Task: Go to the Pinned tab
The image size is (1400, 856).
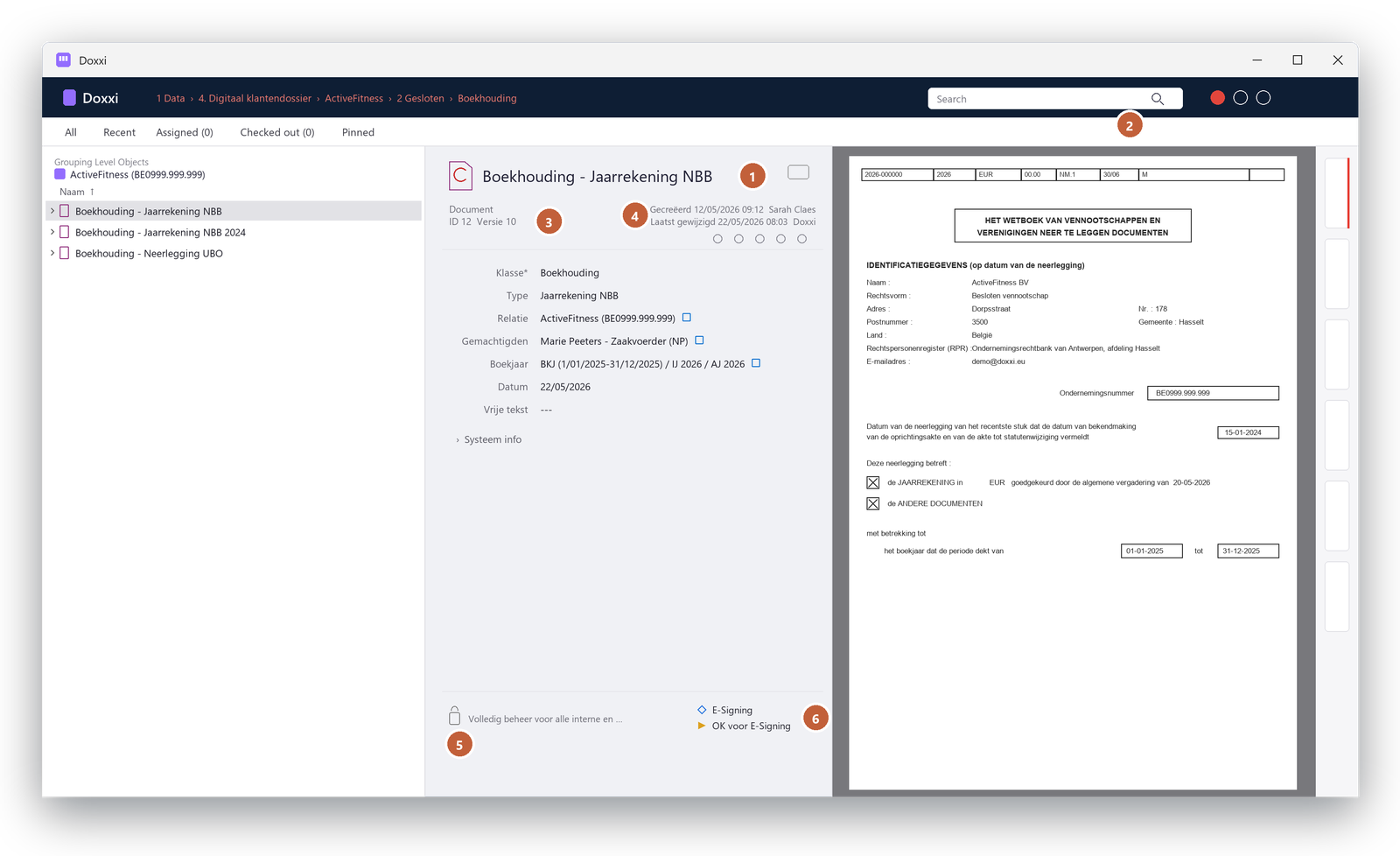Action: coord(358,132)
